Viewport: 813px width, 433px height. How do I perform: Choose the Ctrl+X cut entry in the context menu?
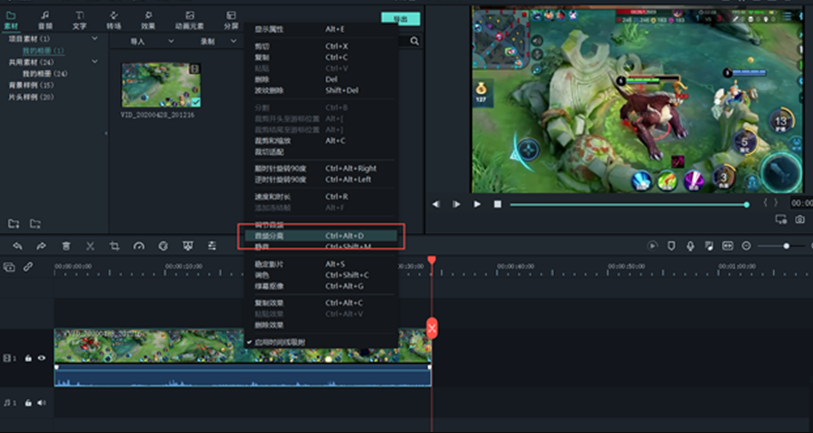[321, 46]
